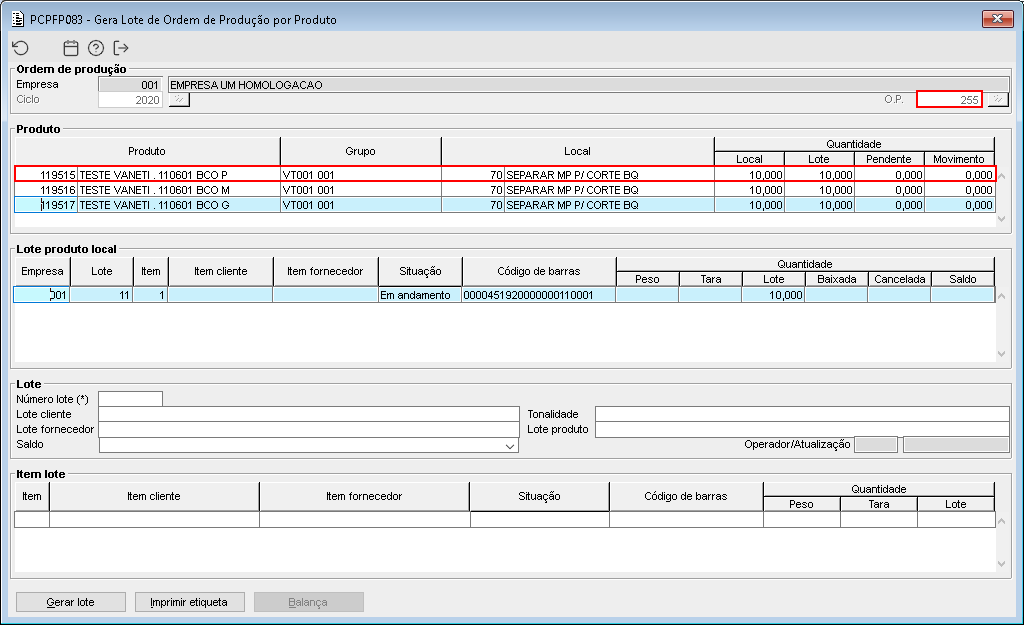
Task: Click barcode cell 000045192000000110001
Action: (x=539, y=295)
